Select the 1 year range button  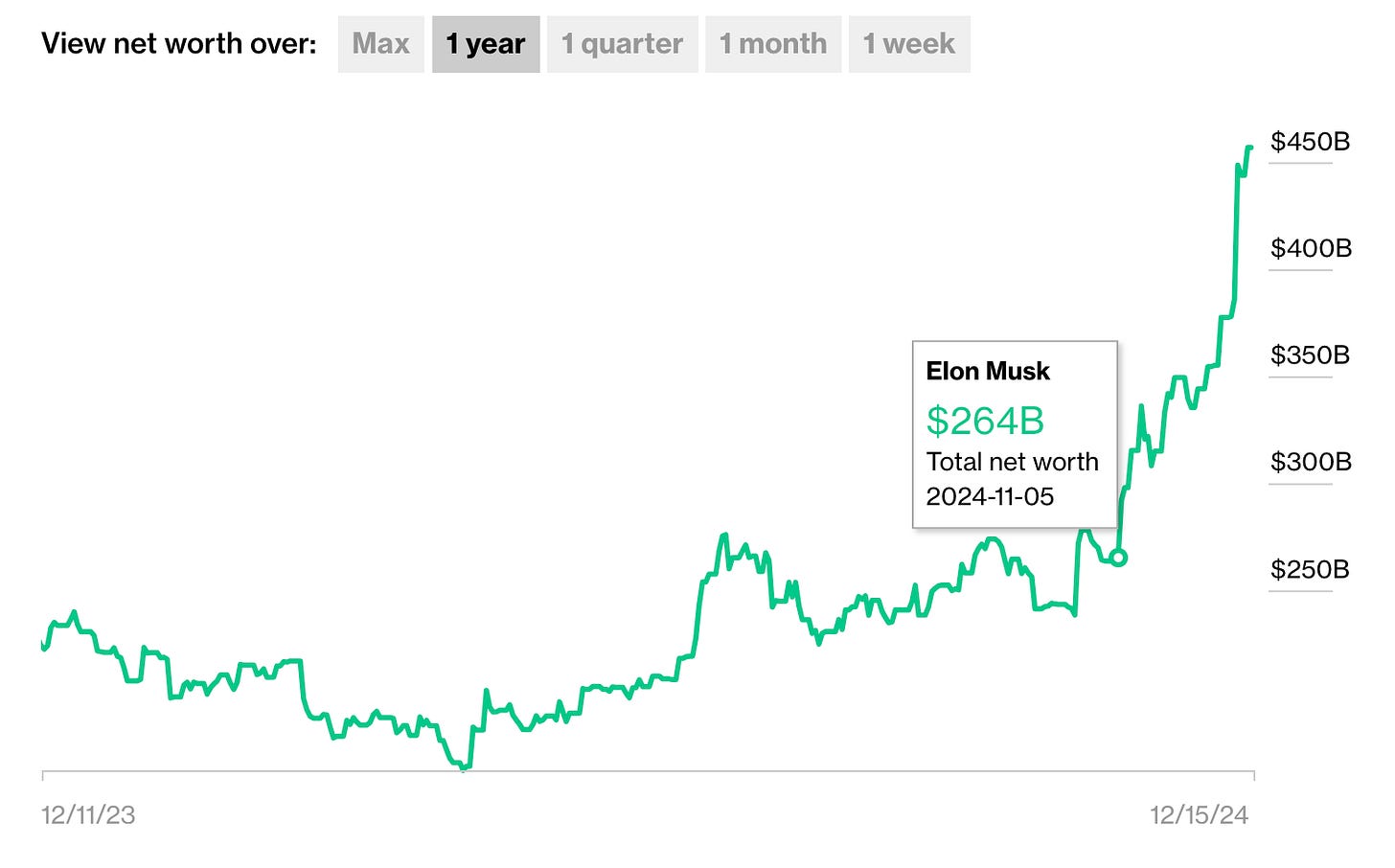(486, 44)
